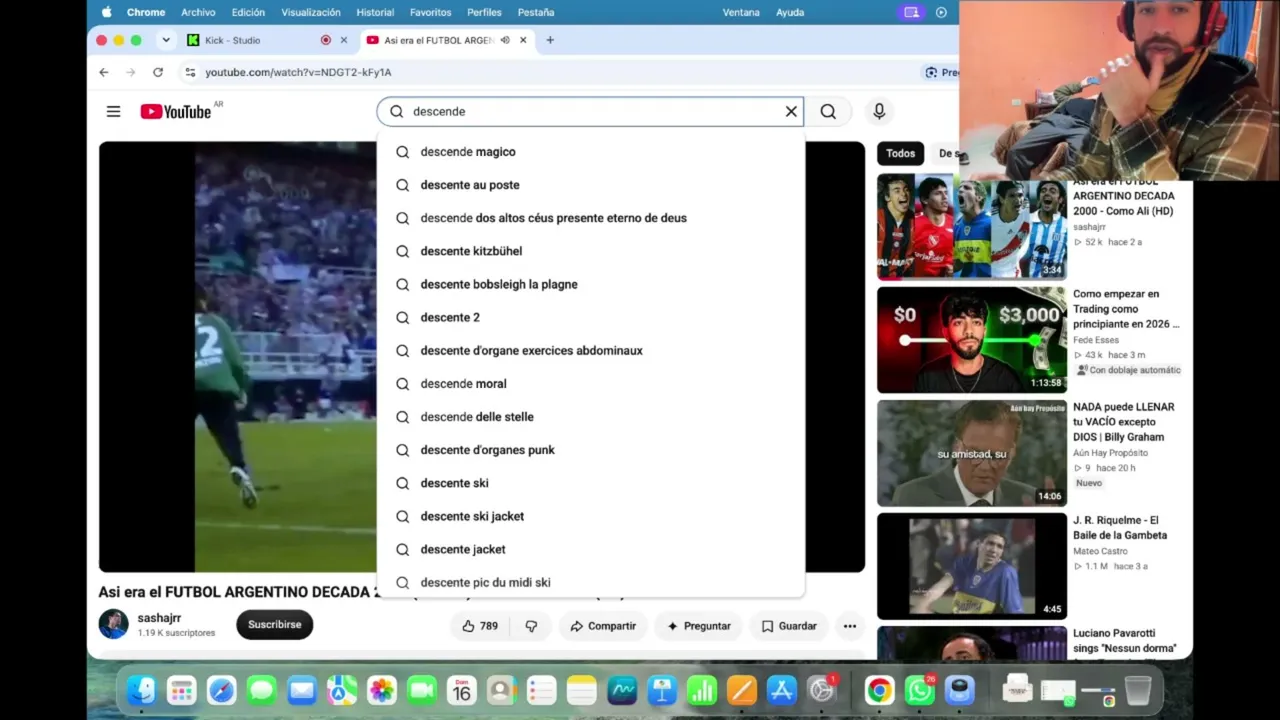Open the Historial menu
Image resolution: width=1280 pixels, height=720 pixels.
pyautogui.click(x=375, y=12)
